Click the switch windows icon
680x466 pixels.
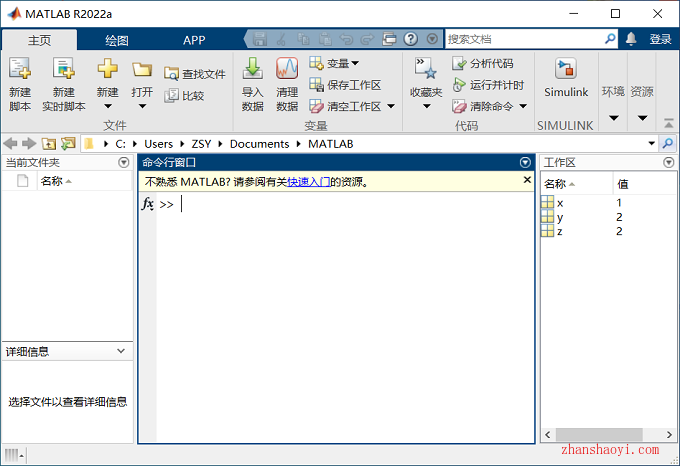pos(389,39)
